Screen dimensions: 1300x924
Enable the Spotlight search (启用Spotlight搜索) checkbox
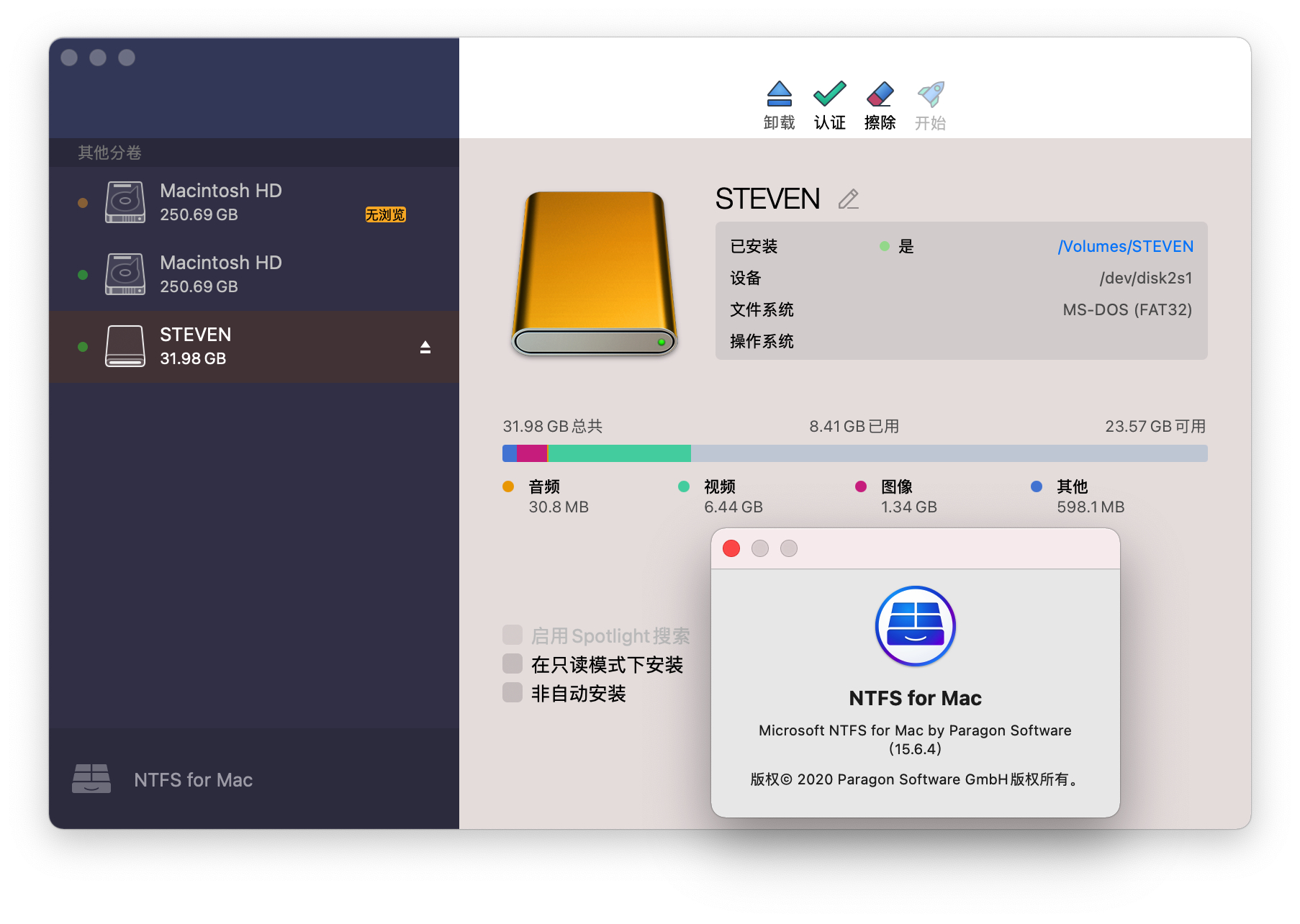pyautogui.click(x=513, y=635)
